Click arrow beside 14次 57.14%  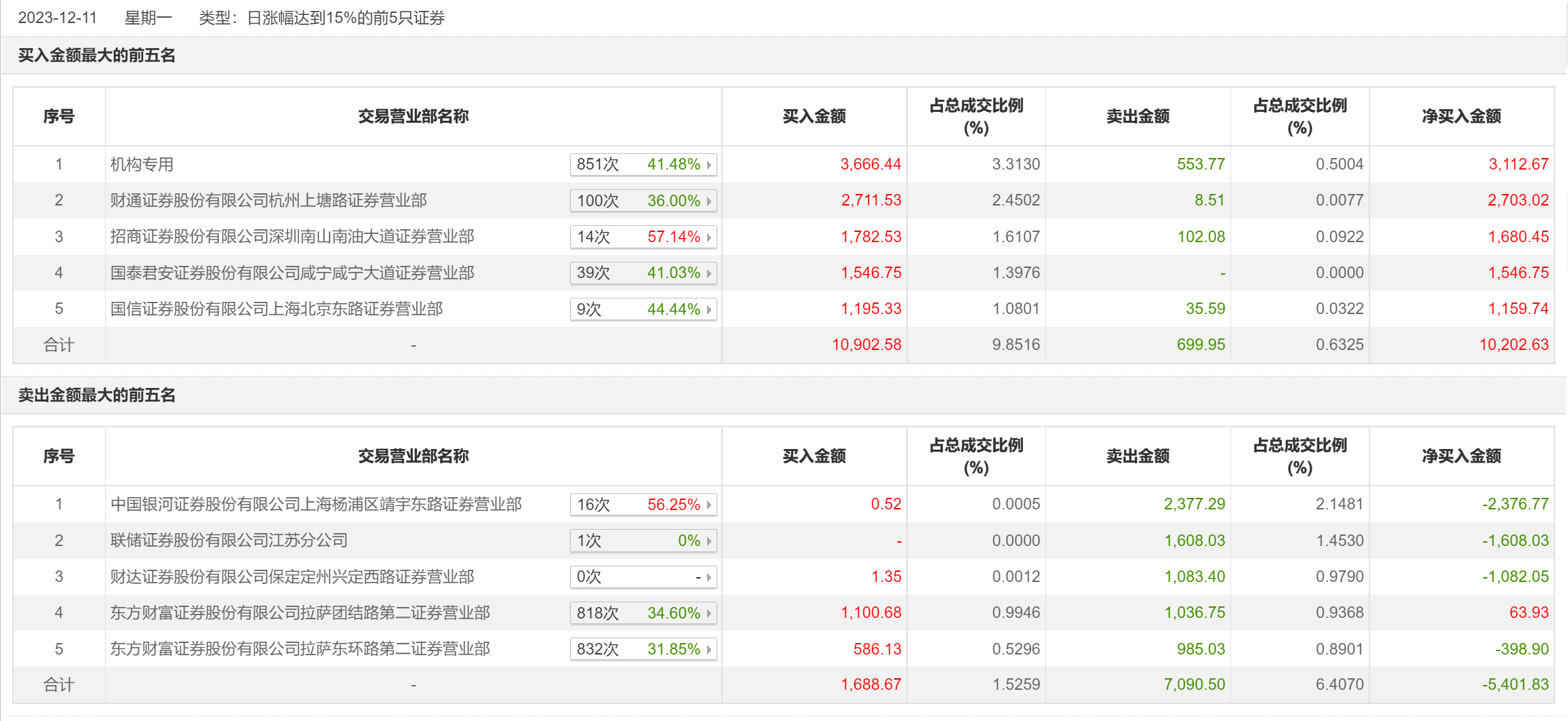click(x=708, y=237)
